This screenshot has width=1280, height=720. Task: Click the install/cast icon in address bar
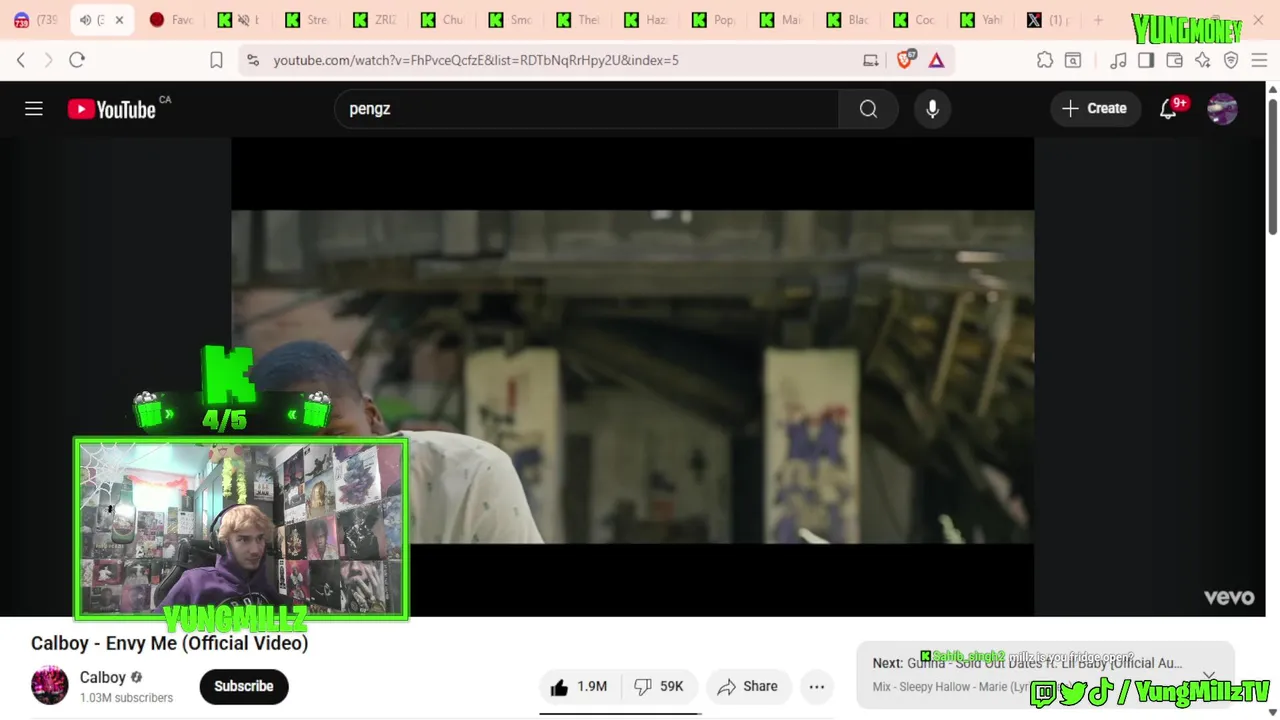[871, 60]
